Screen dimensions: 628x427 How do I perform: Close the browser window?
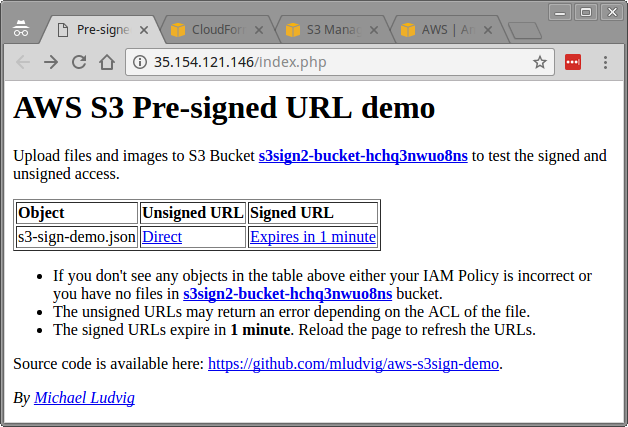[x=612, y=12]
